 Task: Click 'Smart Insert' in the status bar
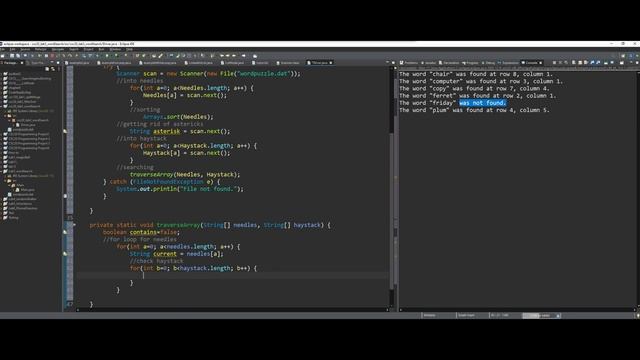466,316
